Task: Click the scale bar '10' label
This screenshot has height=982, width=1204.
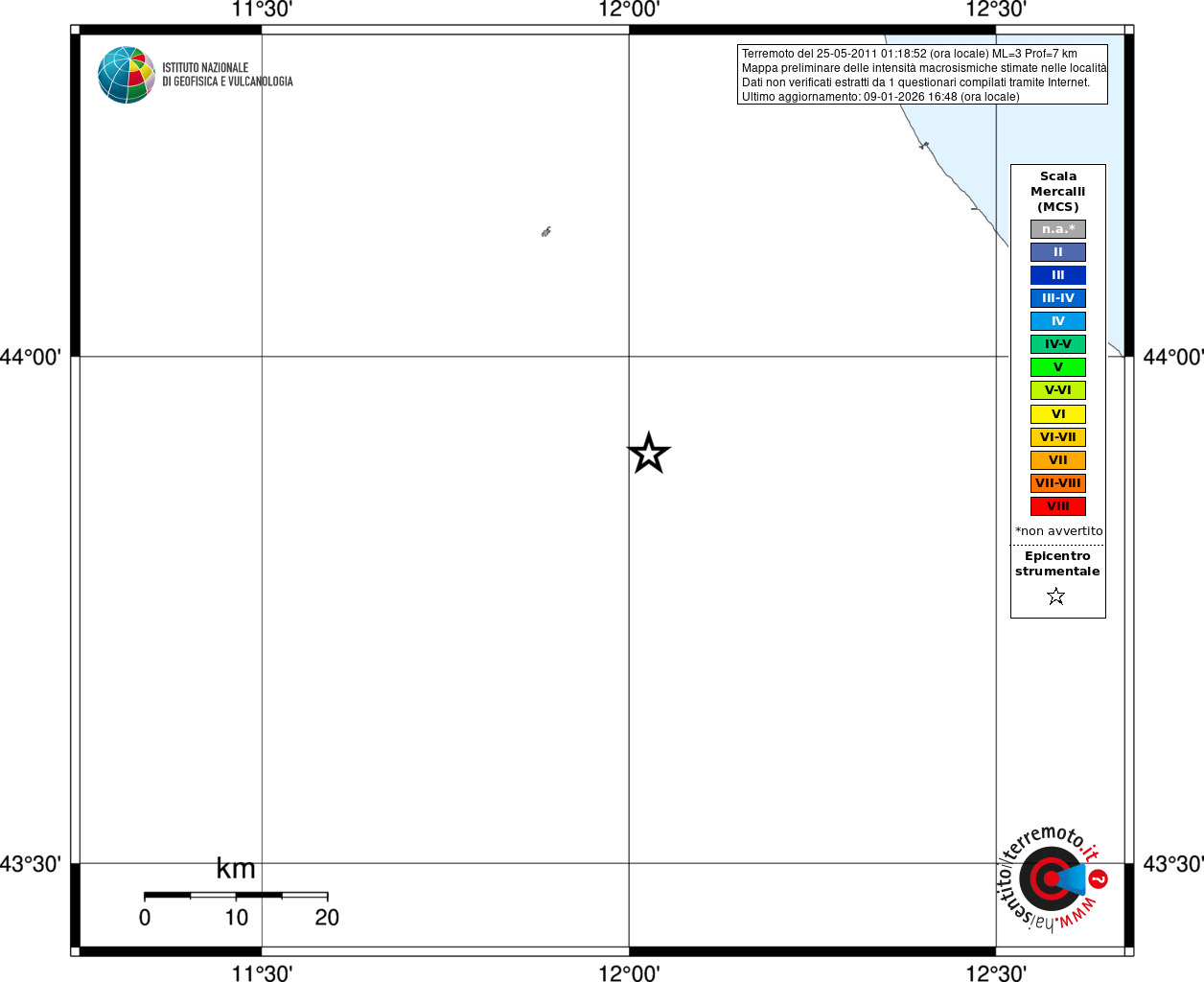Action: [x=237, y=918]
